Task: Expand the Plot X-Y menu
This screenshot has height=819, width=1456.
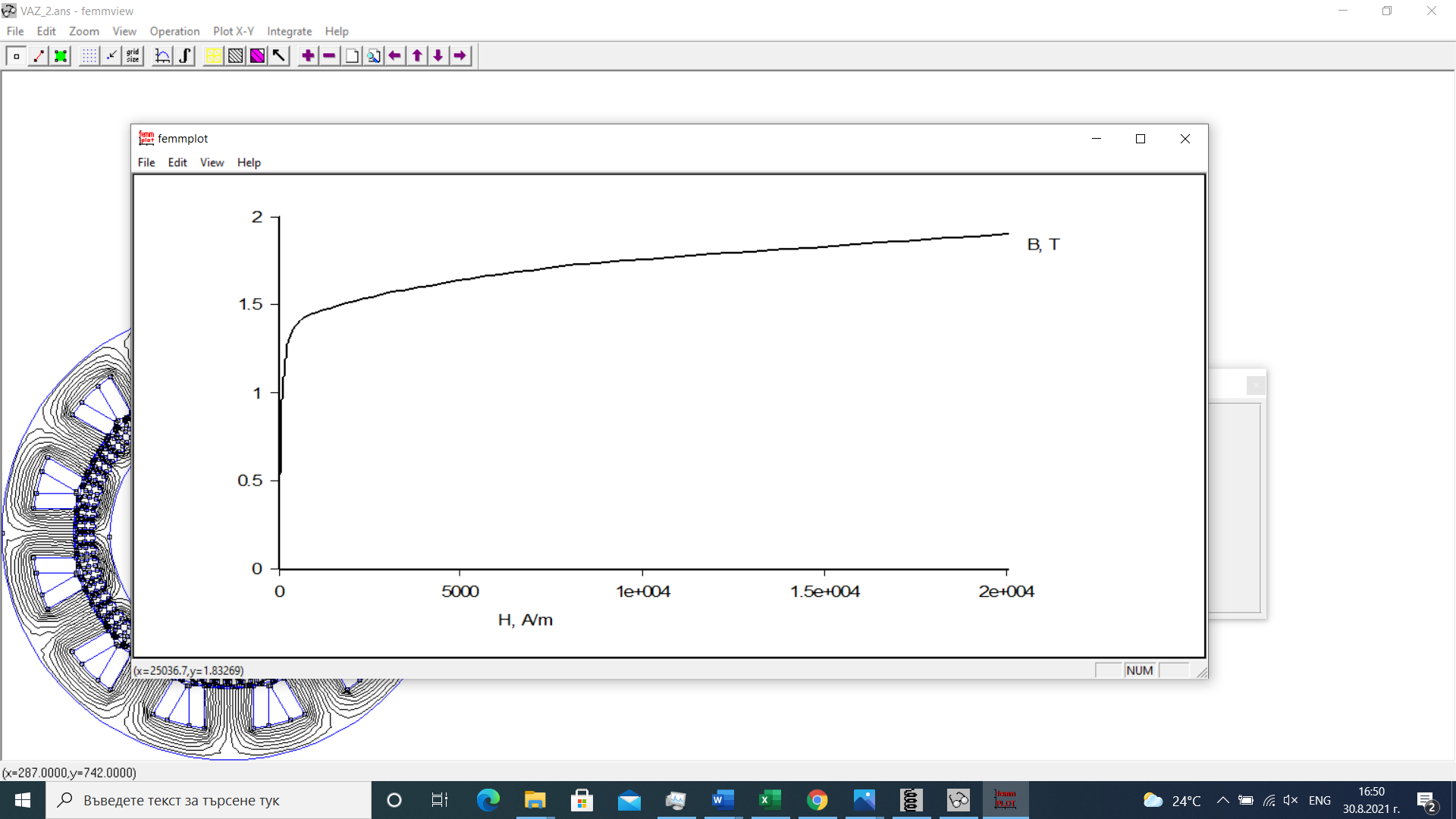Action: tap(233, 31)
